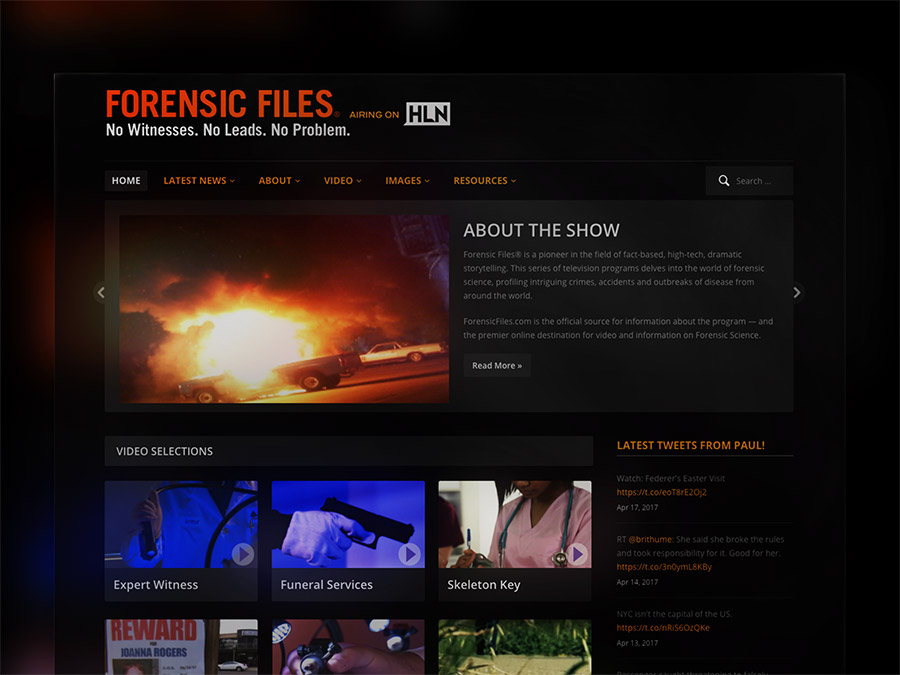This screenshot has height=675, width=900.
Task: Click the Apr 17, 2017 tweet date
Action: pyautogui.click(x=637, y=507)
